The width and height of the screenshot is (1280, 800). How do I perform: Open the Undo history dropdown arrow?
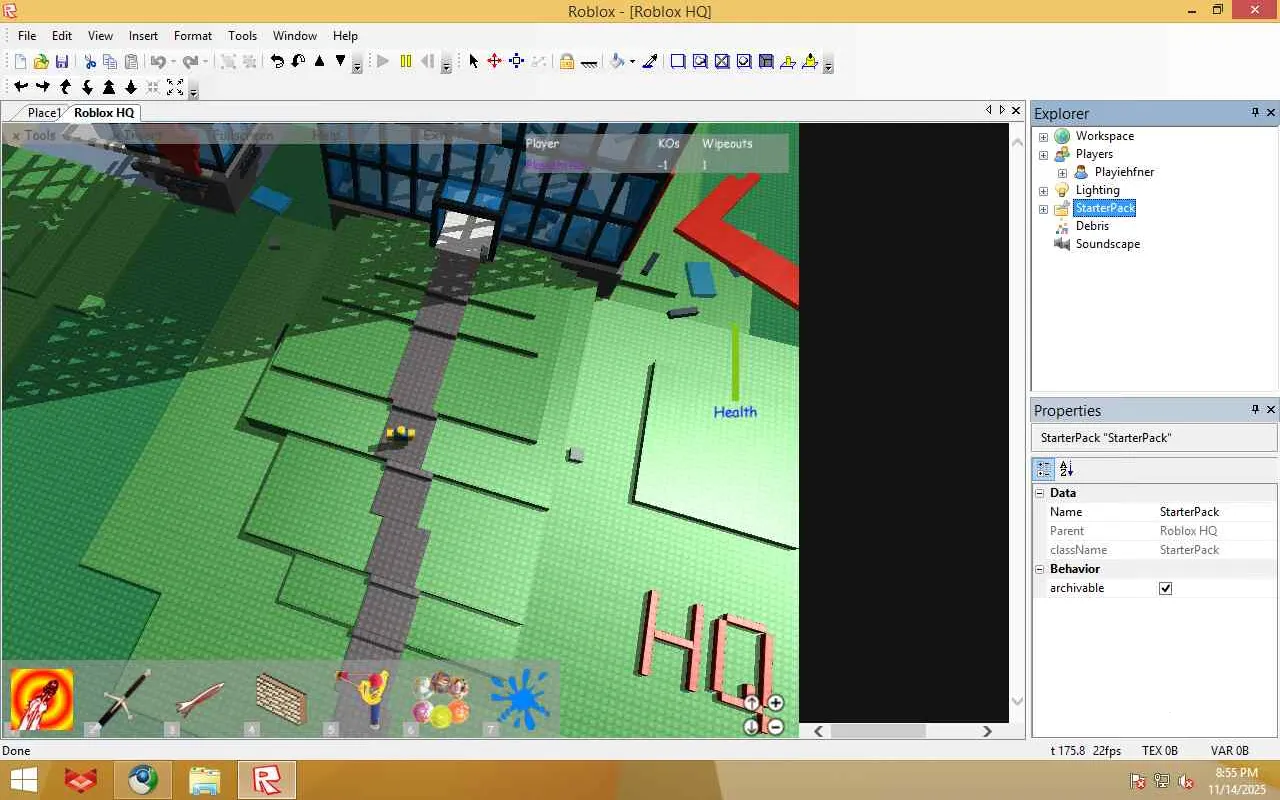tap(173, 62)
